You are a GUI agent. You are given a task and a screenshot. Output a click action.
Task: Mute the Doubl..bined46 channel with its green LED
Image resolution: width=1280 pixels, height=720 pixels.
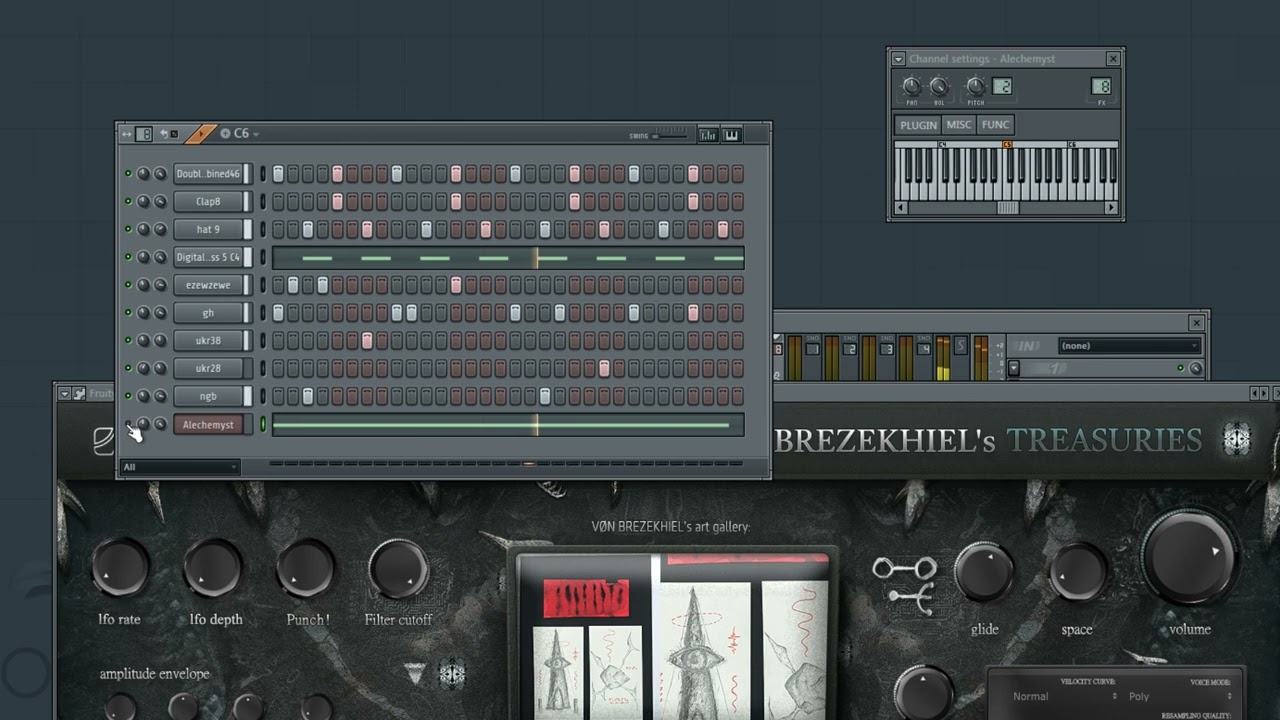(128, 173)
